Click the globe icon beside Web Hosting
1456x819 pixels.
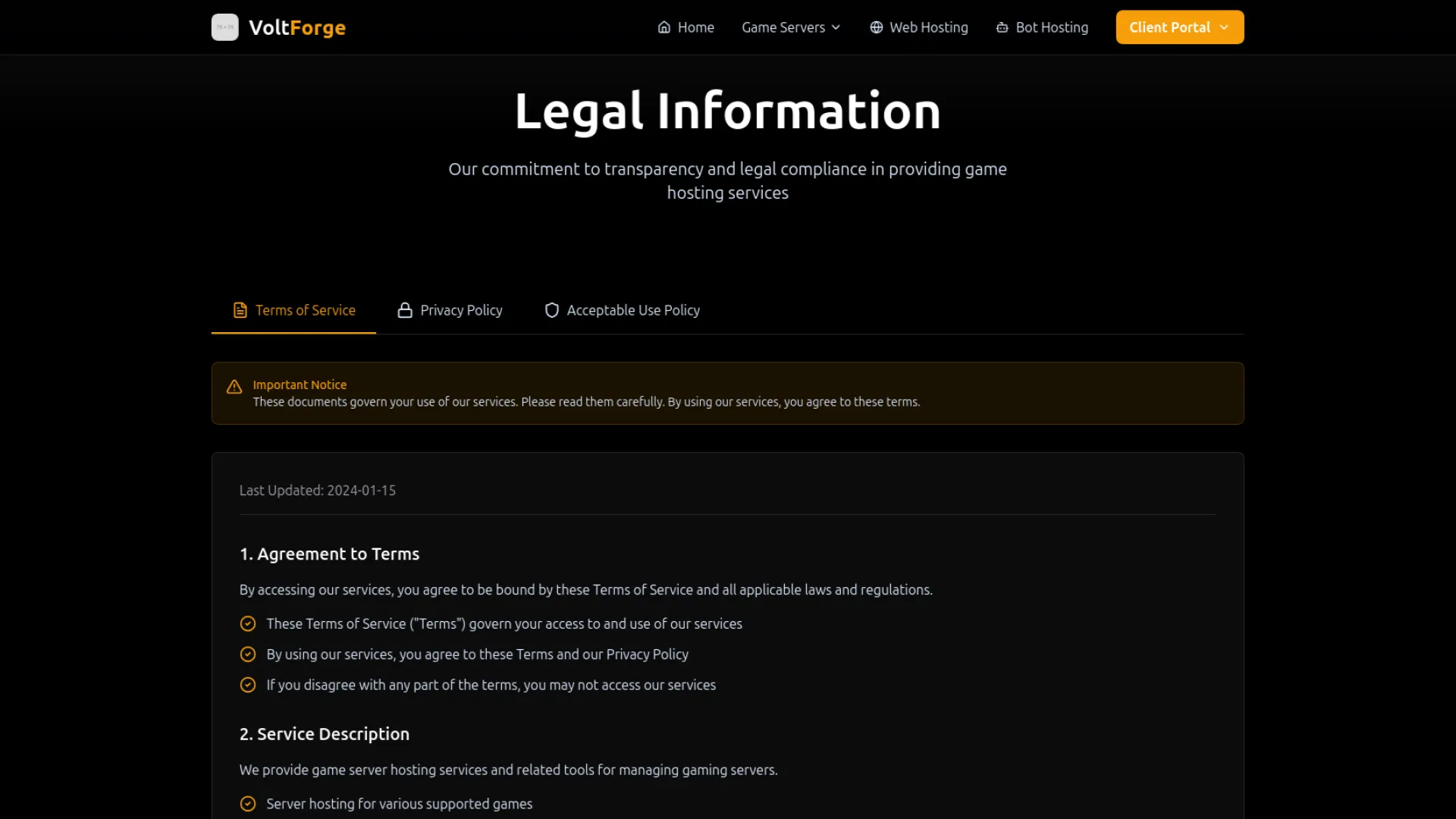(876, 27)
